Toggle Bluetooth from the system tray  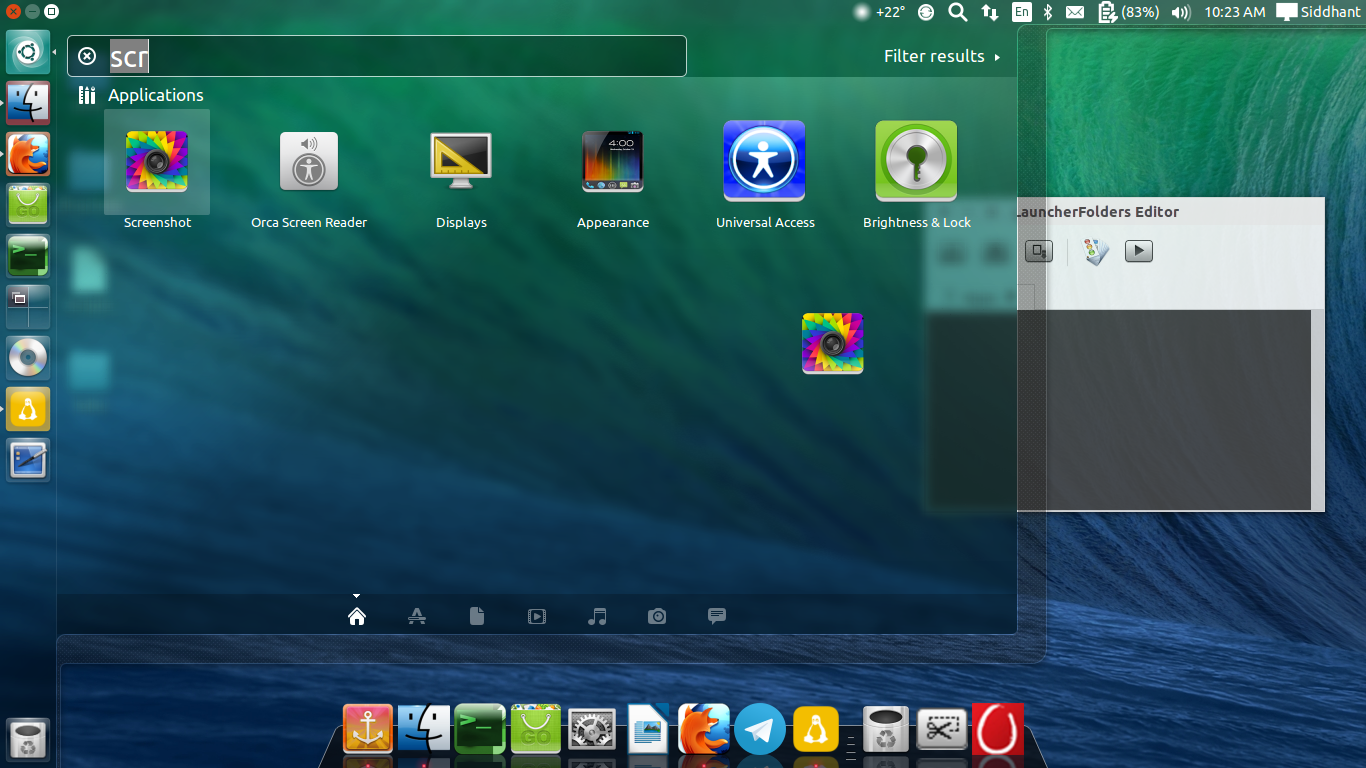pyautogui.click(x=1047, y=12)
